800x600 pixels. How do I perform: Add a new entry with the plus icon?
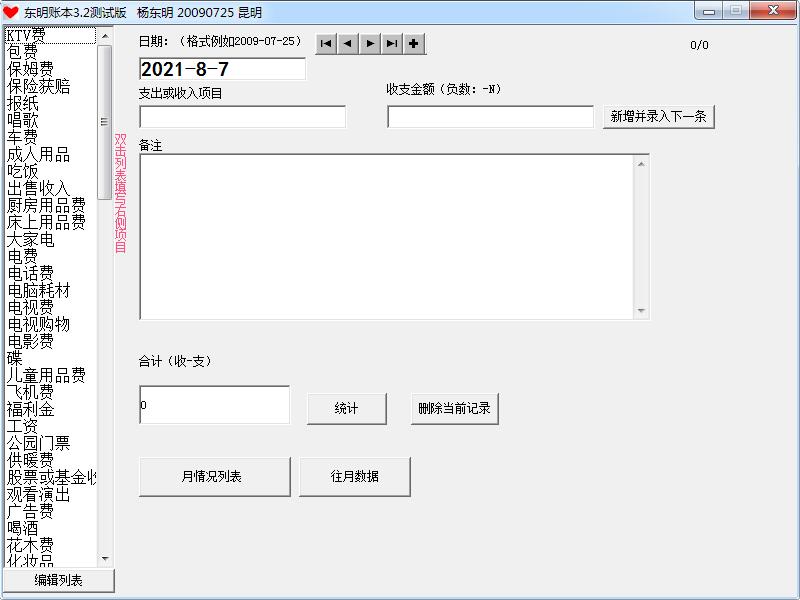pos(413,44)
